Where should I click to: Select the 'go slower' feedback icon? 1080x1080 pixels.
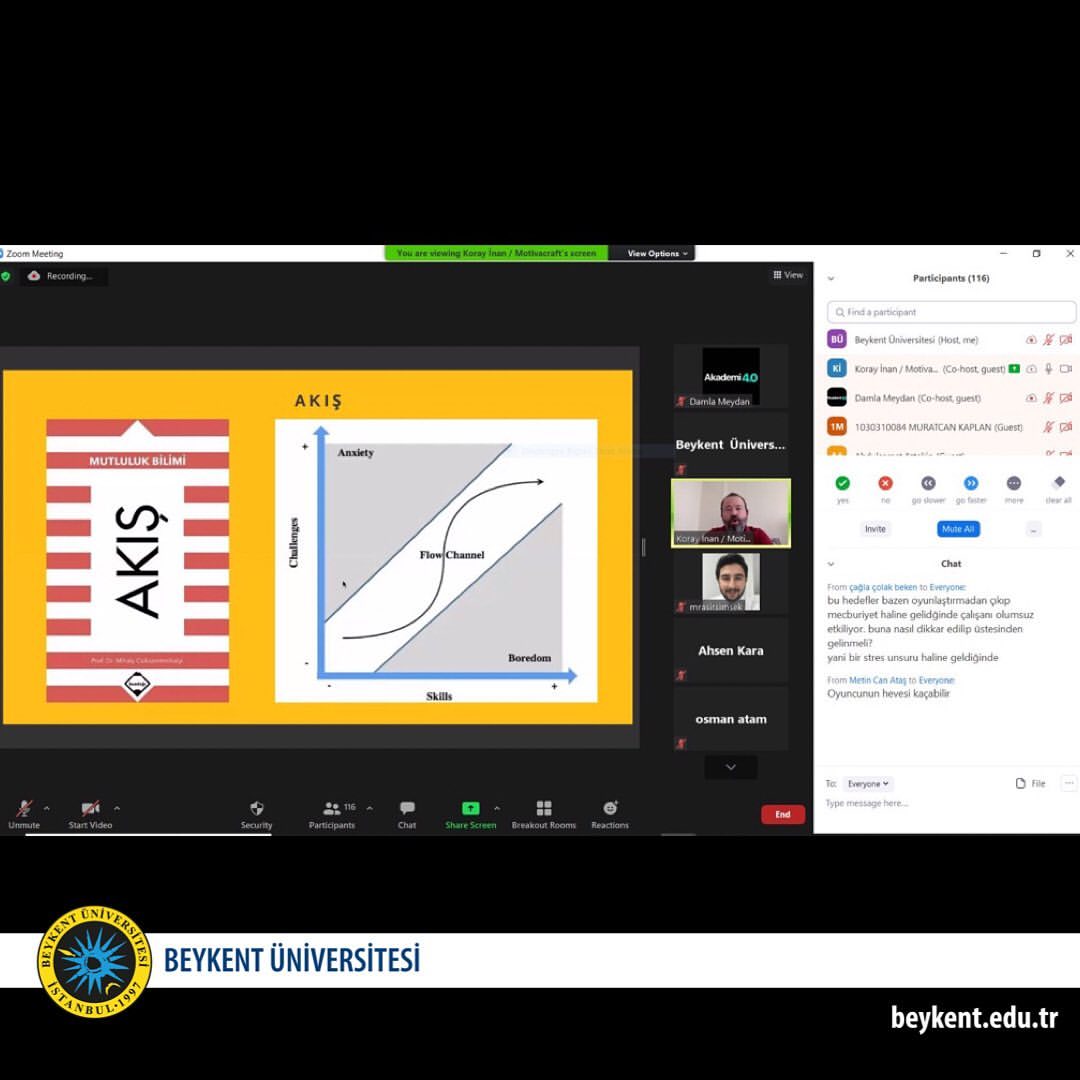[x=928, y=483]
